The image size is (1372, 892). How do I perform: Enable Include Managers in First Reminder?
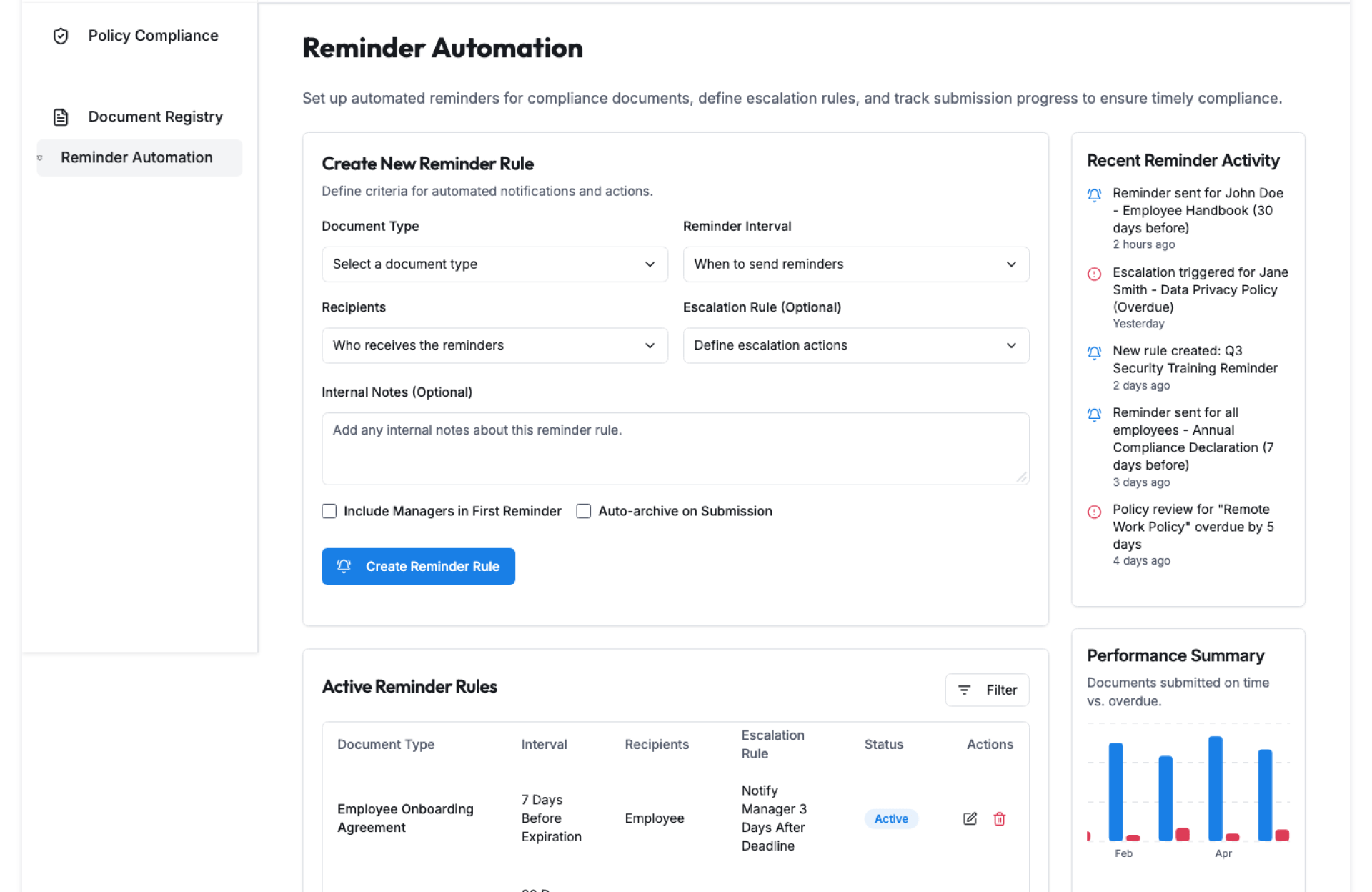329,511
